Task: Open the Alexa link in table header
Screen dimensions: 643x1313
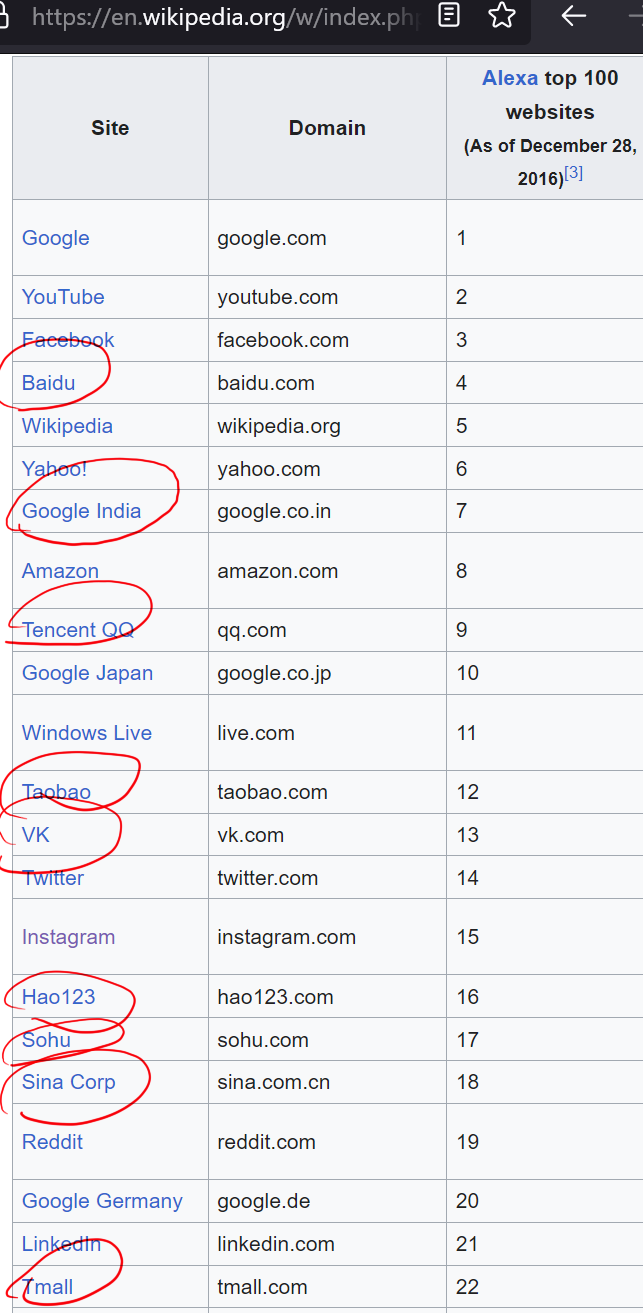Action: [510, 78]
